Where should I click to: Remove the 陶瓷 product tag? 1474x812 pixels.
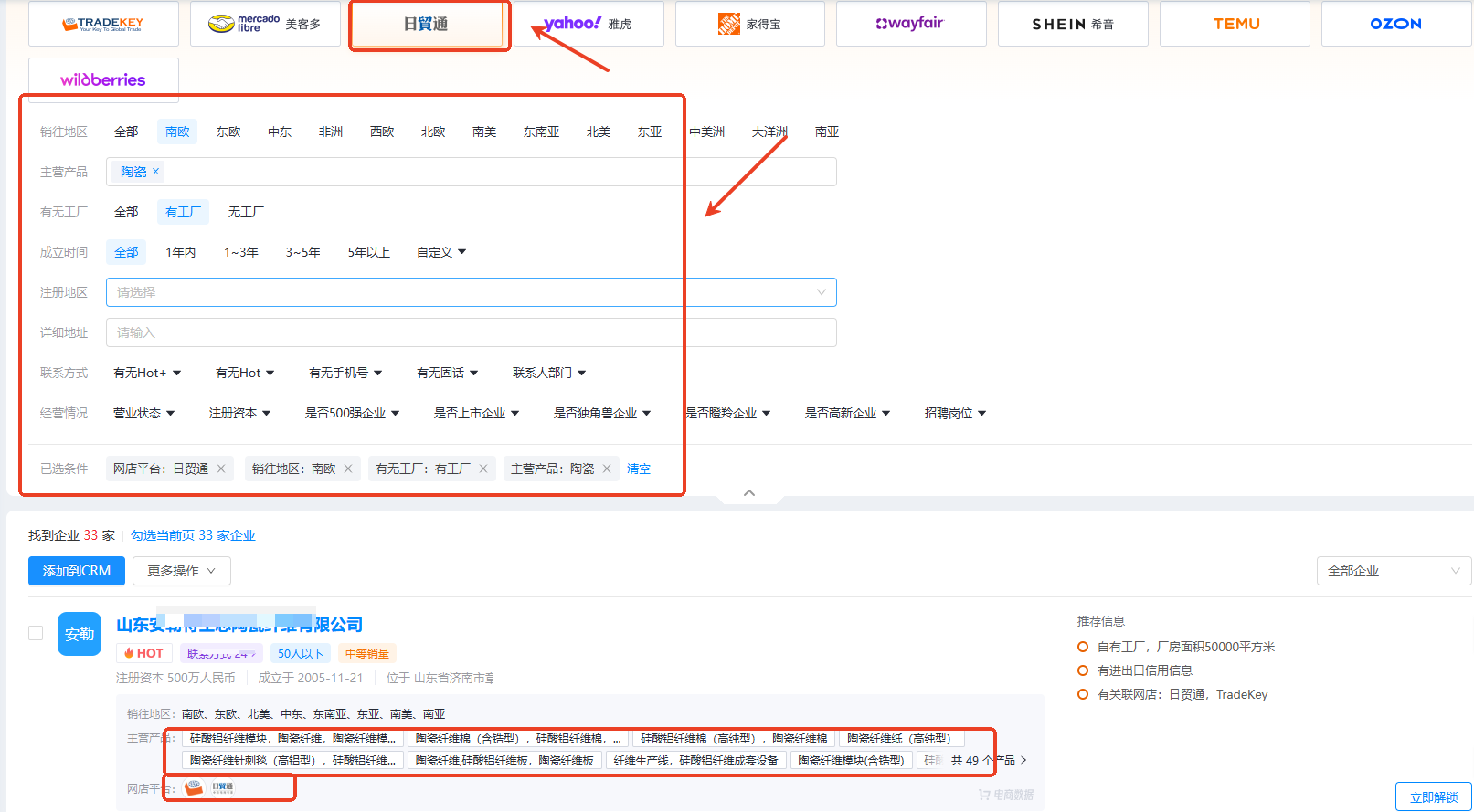pos(156,172)
